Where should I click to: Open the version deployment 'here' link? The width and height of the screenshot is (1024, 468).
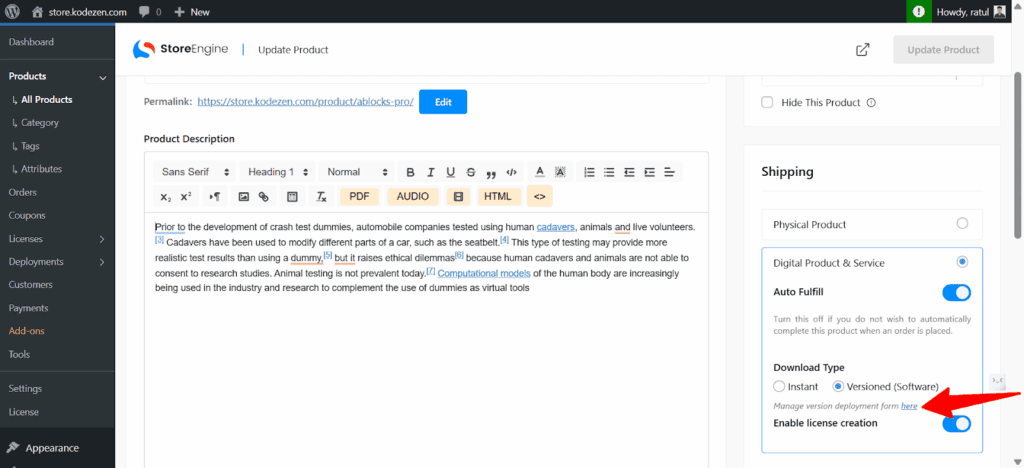pyautogui.click(x=908, y=406)
